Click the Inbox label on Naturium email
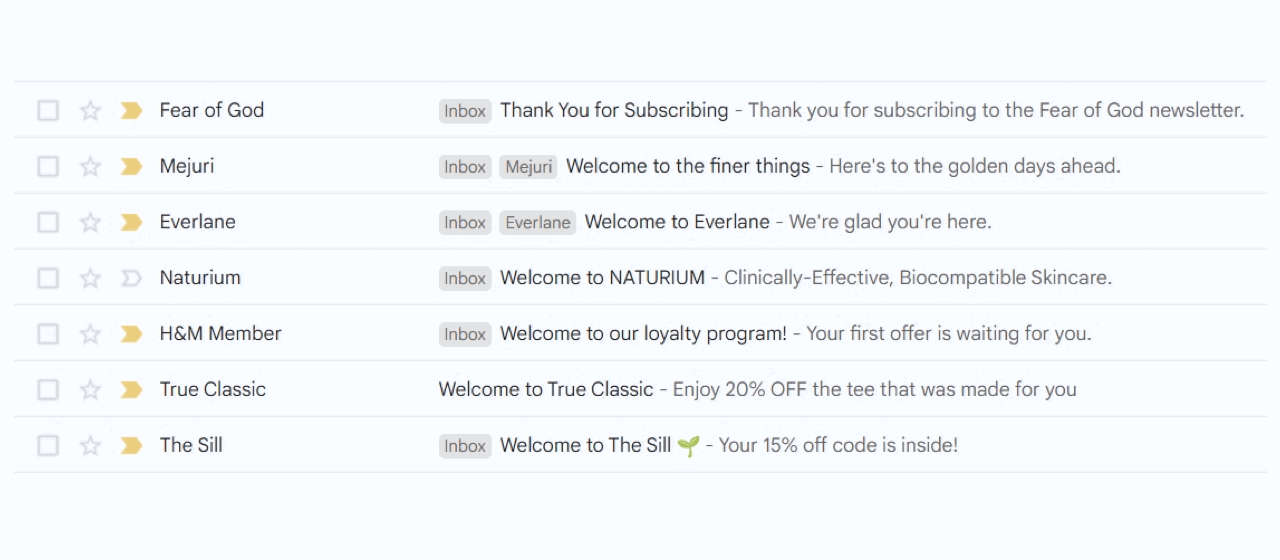This screenshot has width=1280, height=560. coord(465,279)
